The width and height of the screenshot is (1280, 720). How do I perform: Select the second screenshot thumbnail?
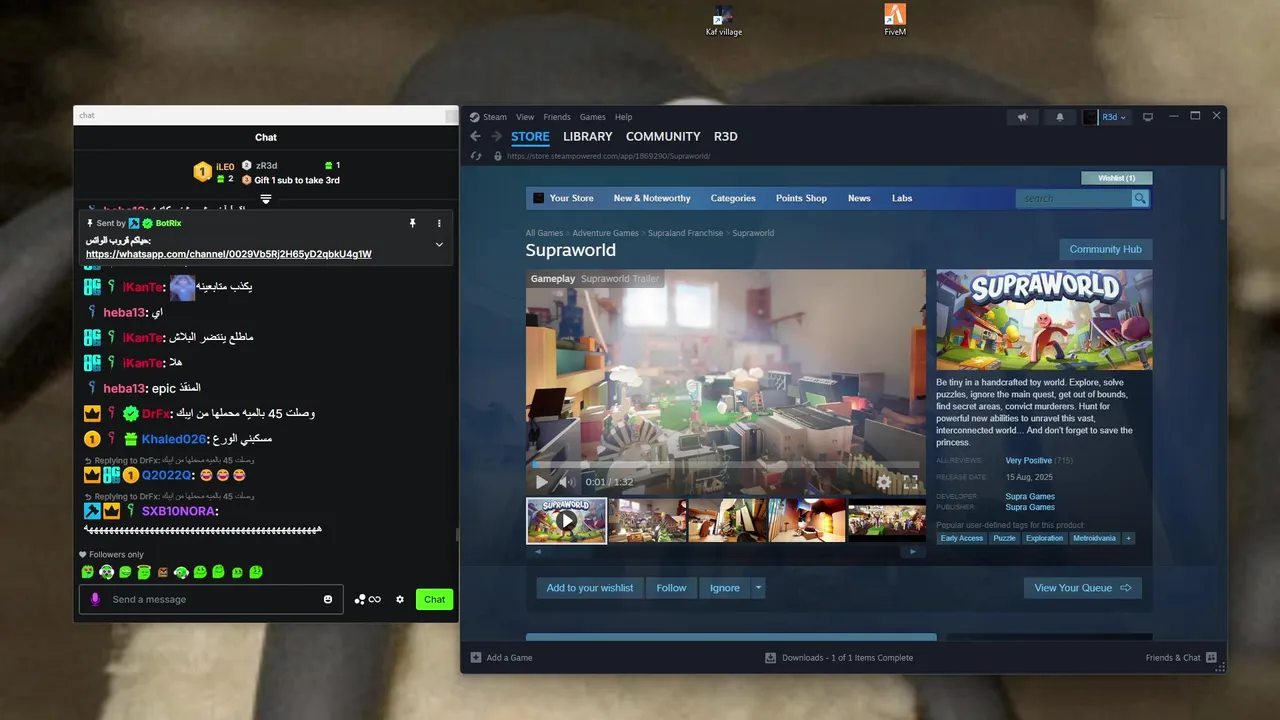pyautogui.click(x=647, y=521)
